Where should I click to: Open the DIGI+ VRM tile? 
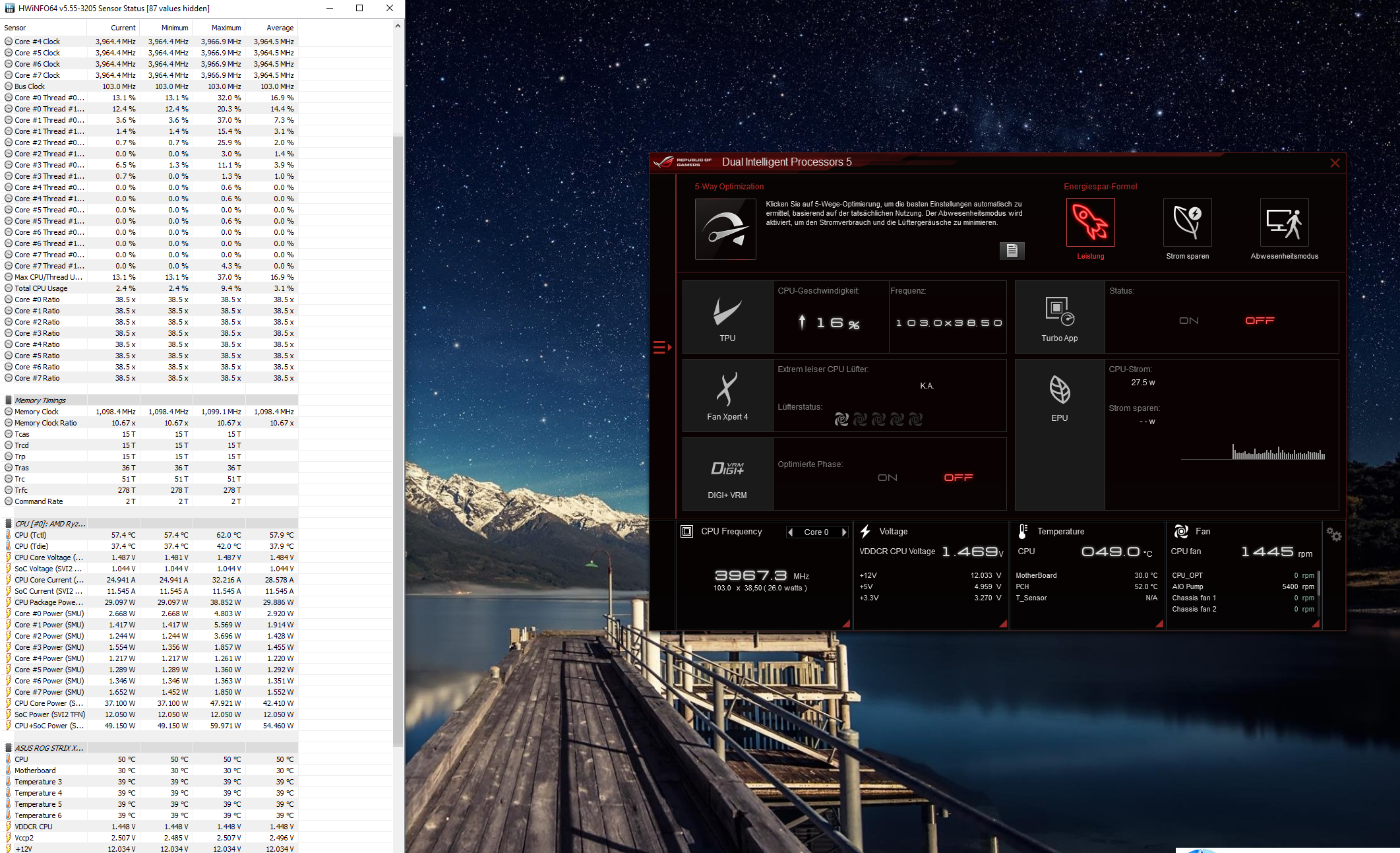[727, 474]
